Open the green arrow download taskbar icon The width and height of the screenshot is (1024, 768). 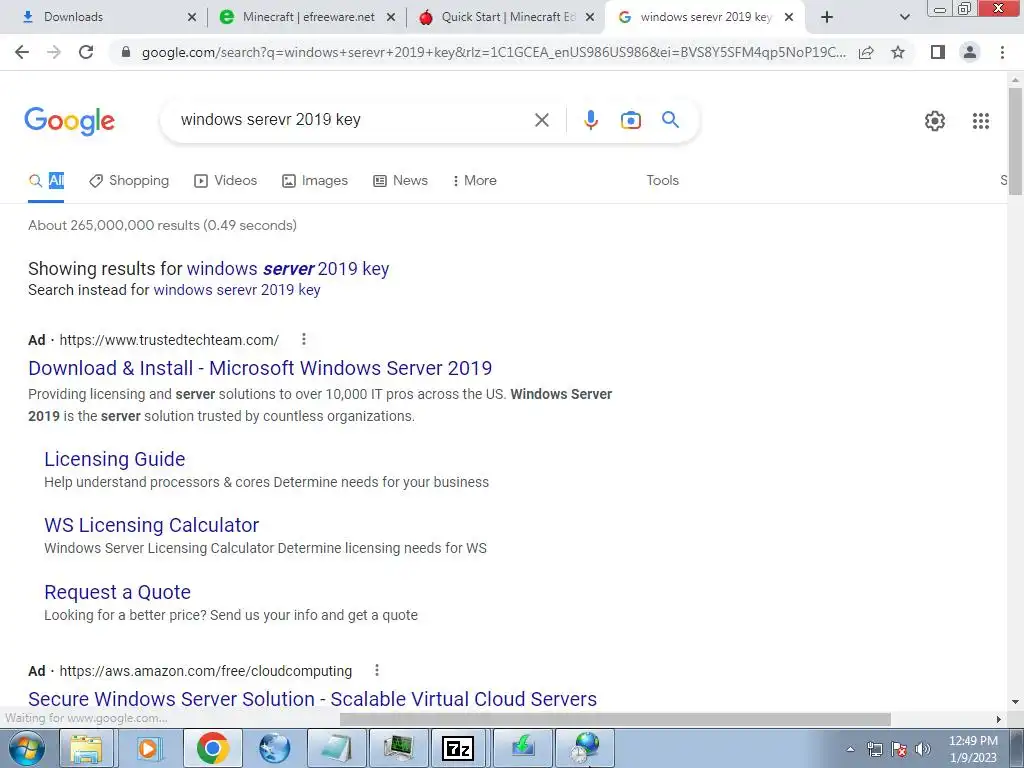click(521, 748)
